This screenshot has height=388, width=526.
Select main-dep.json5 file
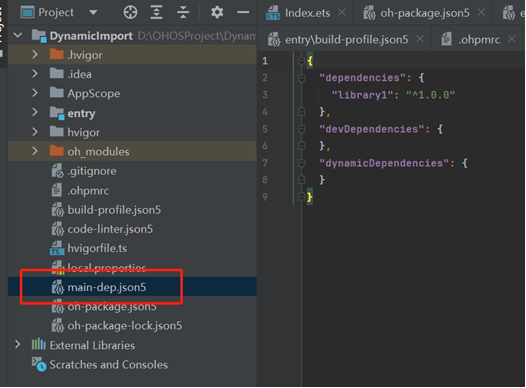[x=107, y=287]
